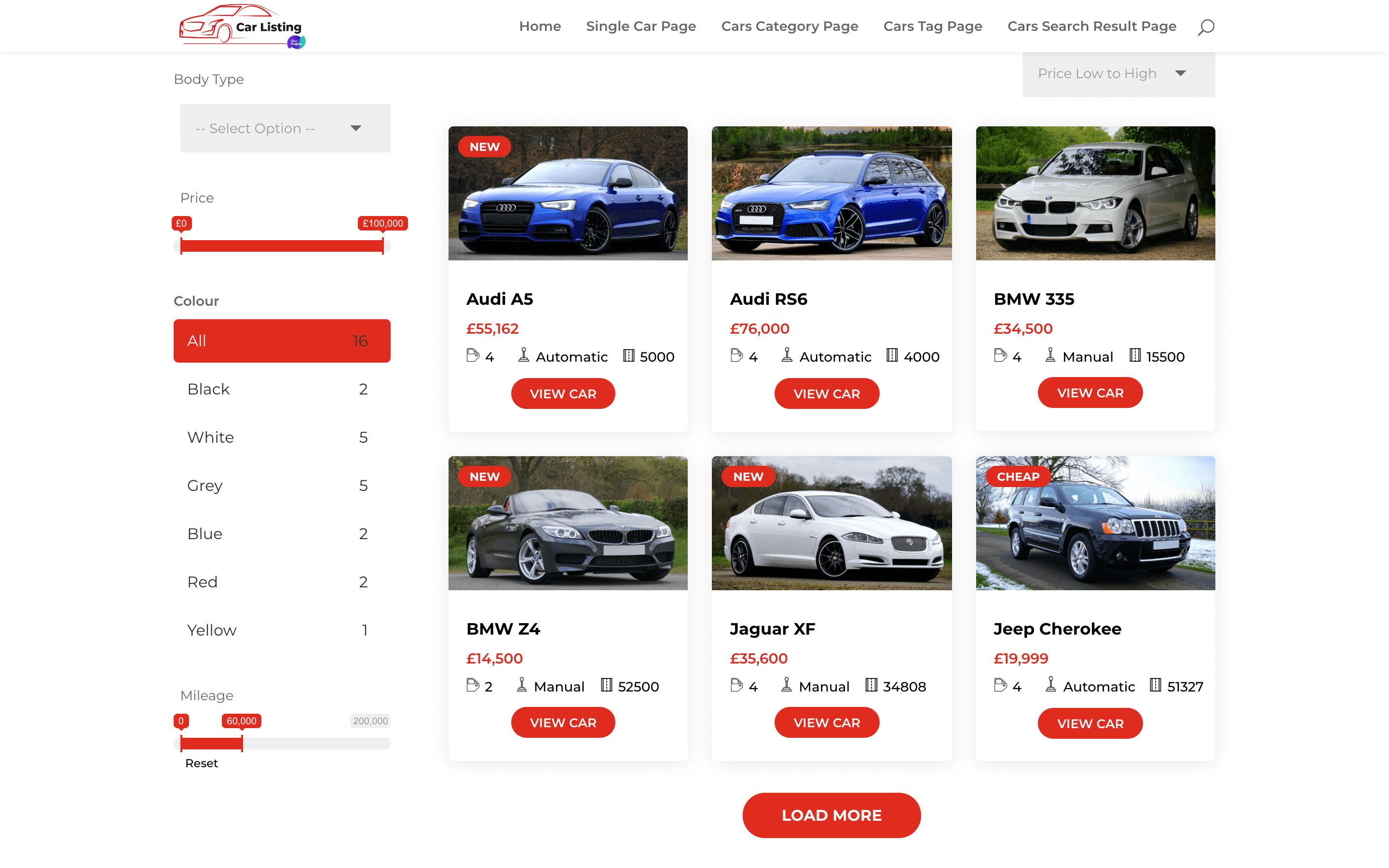Open the Body Type Select Option dropdown
Viewport: 1389px width, 868px height.
pyautogui.click(x=285, y=128)
